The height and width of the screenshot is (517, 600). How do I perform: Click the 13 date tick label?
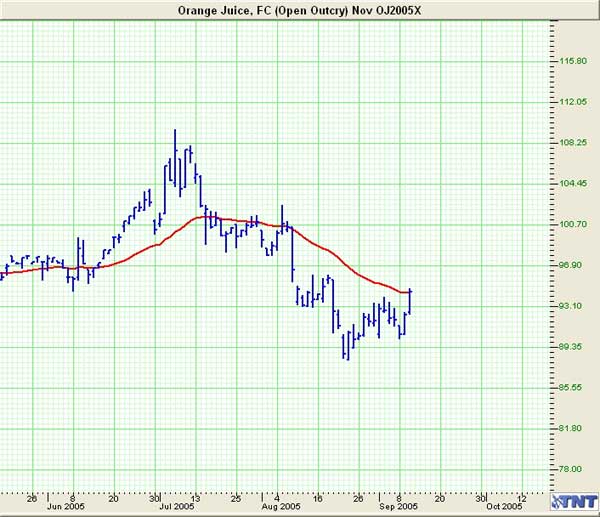196,499
